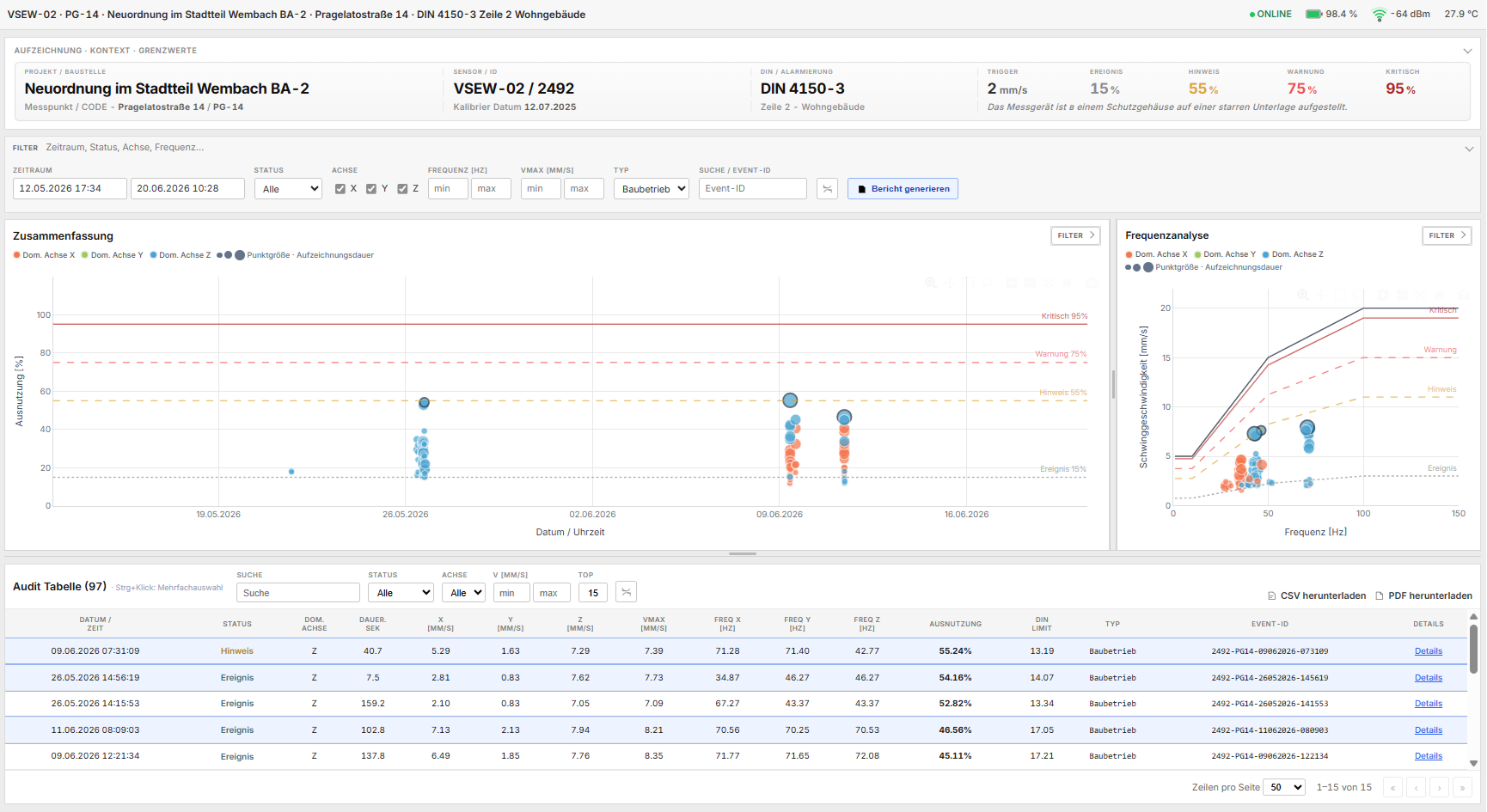Toggle the Z axis checkbox
Viewport: 1487px width, 812px height.
(402, 189)
